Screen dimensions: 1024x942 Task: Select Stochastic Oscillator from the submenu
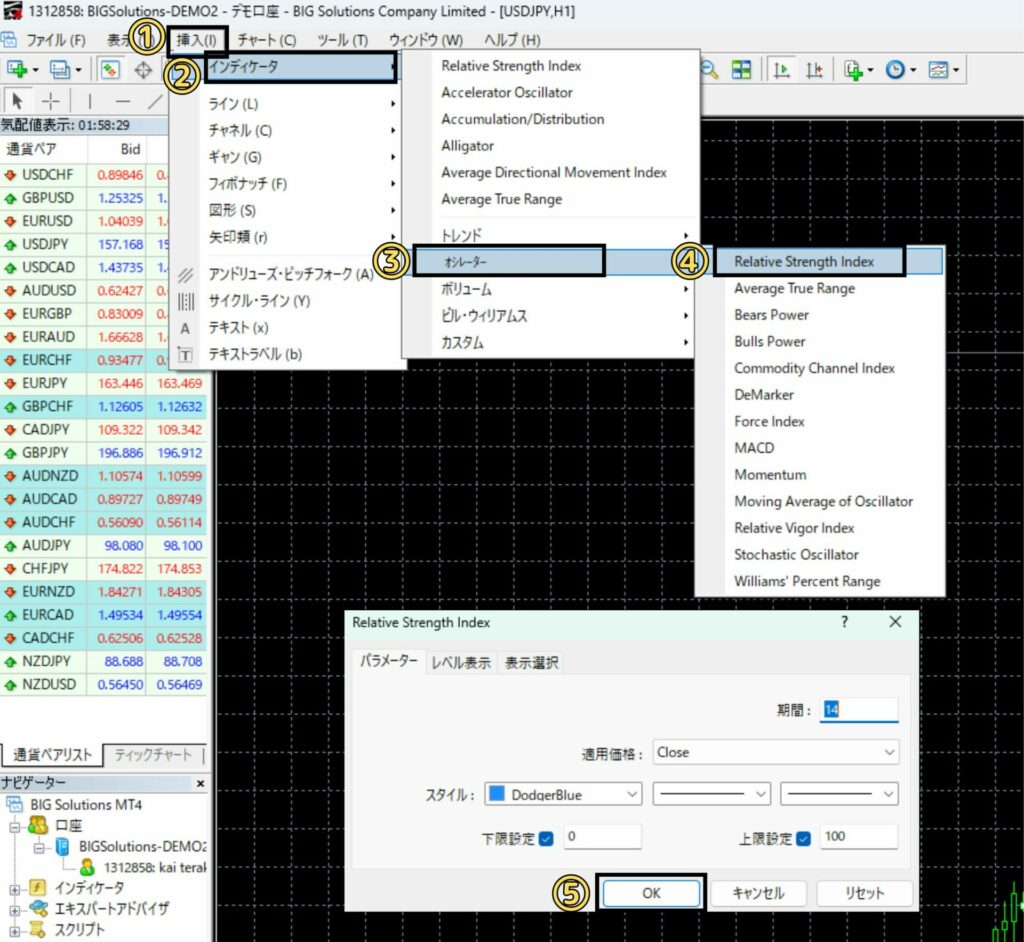point(796,554)
